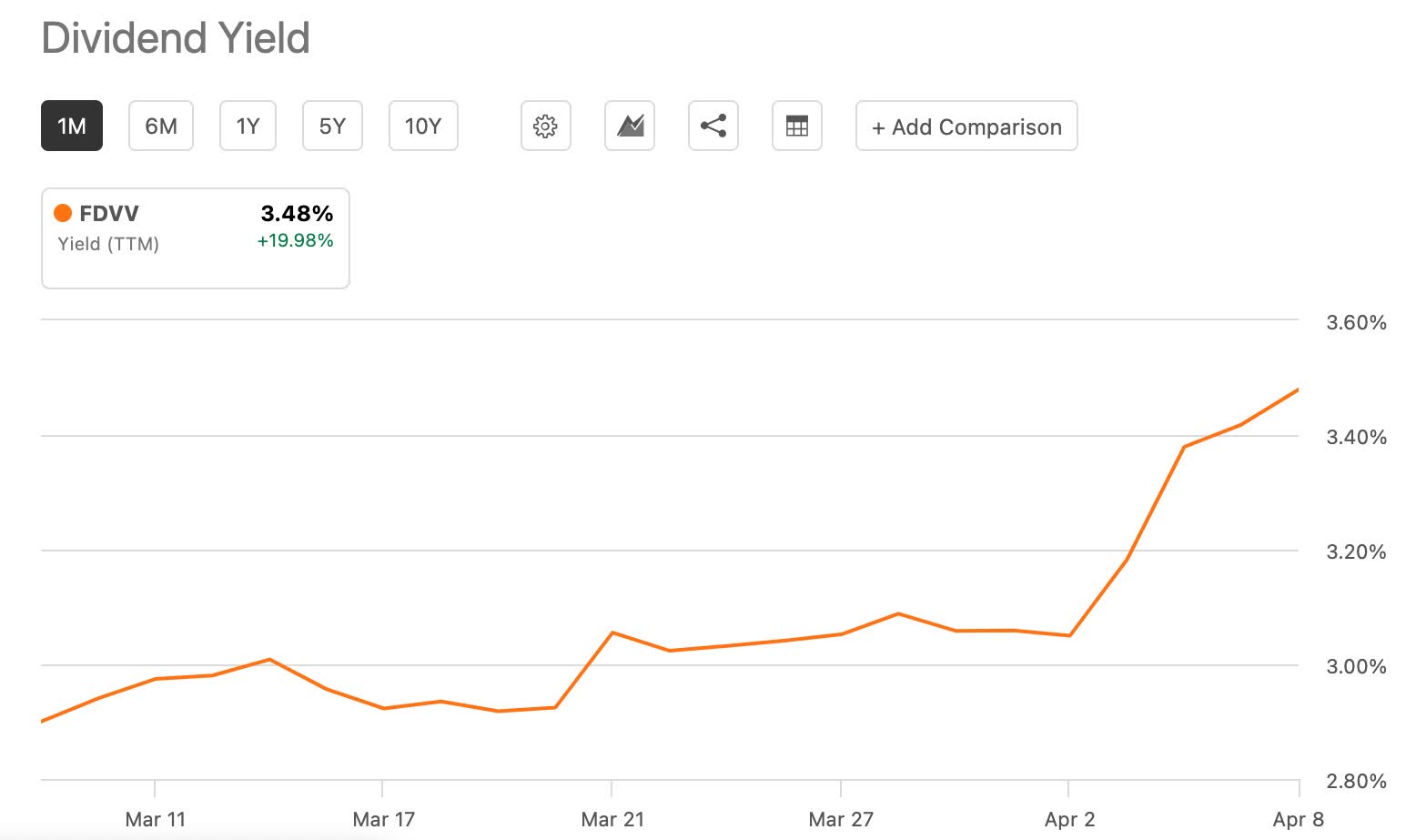Viewport: 1416px width, 840px height.
Task: Switch on the 10Y range toggle
Action: click(x=422, y=126)
